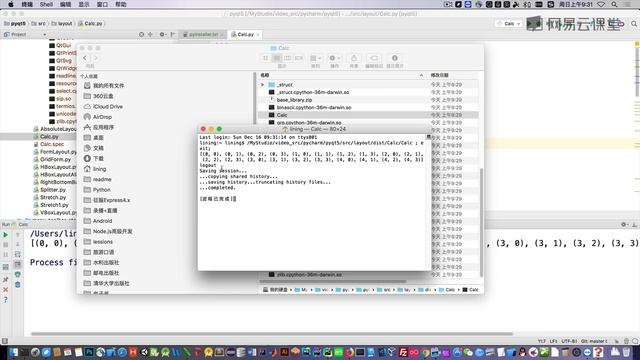
Task: Expand the _struct folder in Finder
Action: (263, 84)
